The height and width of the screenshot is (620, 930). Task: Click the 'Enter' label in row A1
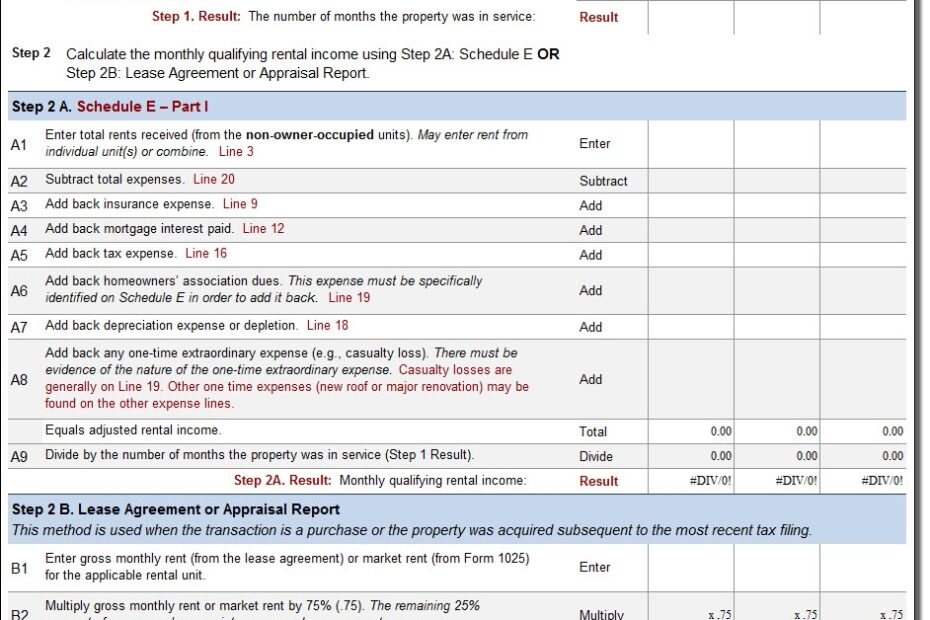point(594,144)
